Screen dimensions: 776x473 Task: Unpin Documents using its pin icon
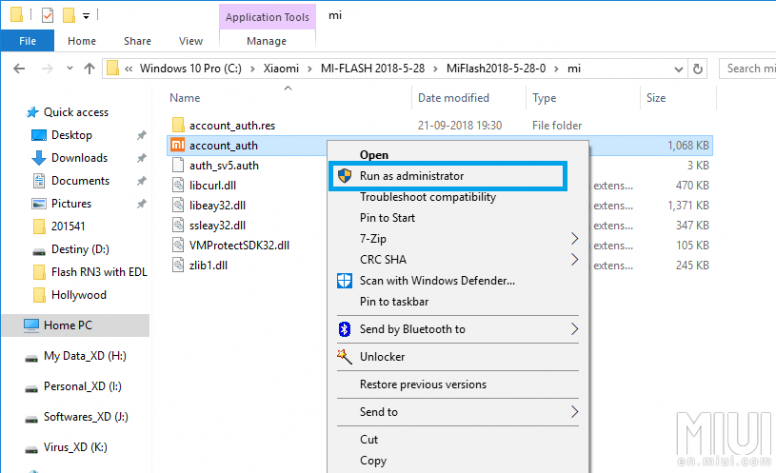pyautogui.click(x=142, y=181)
